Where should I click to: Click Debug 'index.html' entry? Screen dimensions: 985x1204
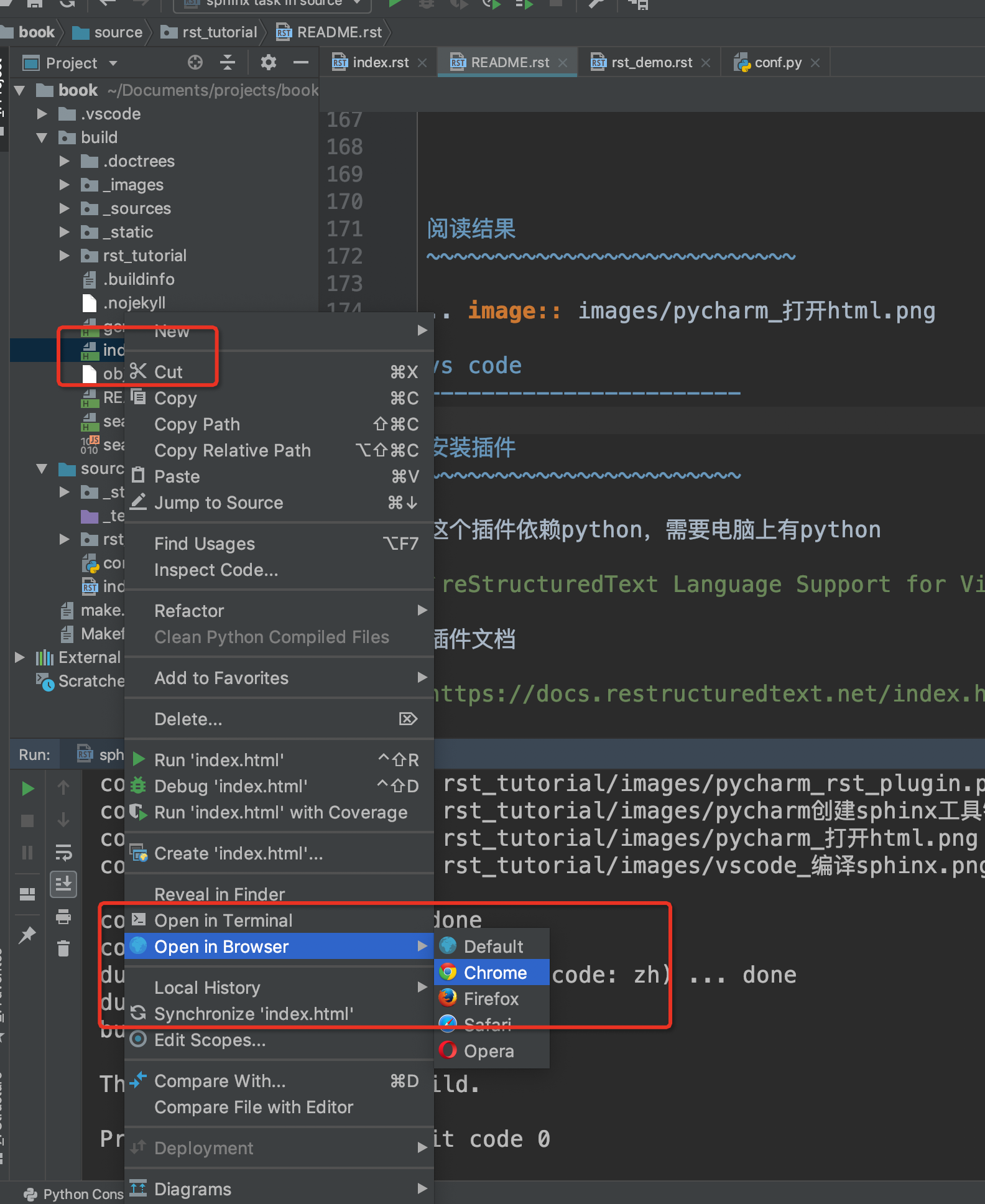(279, 786)
